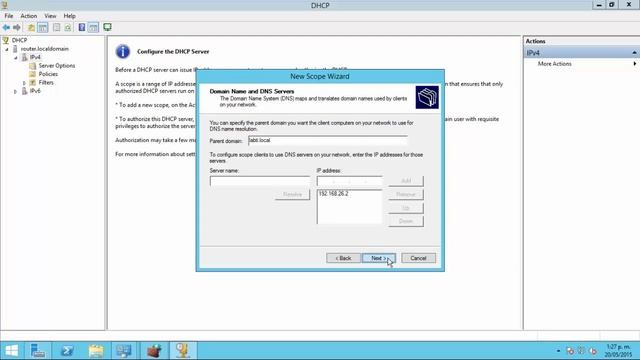This screenshot has width=640, height=360.
Task: Click the New Scope Wizard folders icon
Action: click(427, 97)
